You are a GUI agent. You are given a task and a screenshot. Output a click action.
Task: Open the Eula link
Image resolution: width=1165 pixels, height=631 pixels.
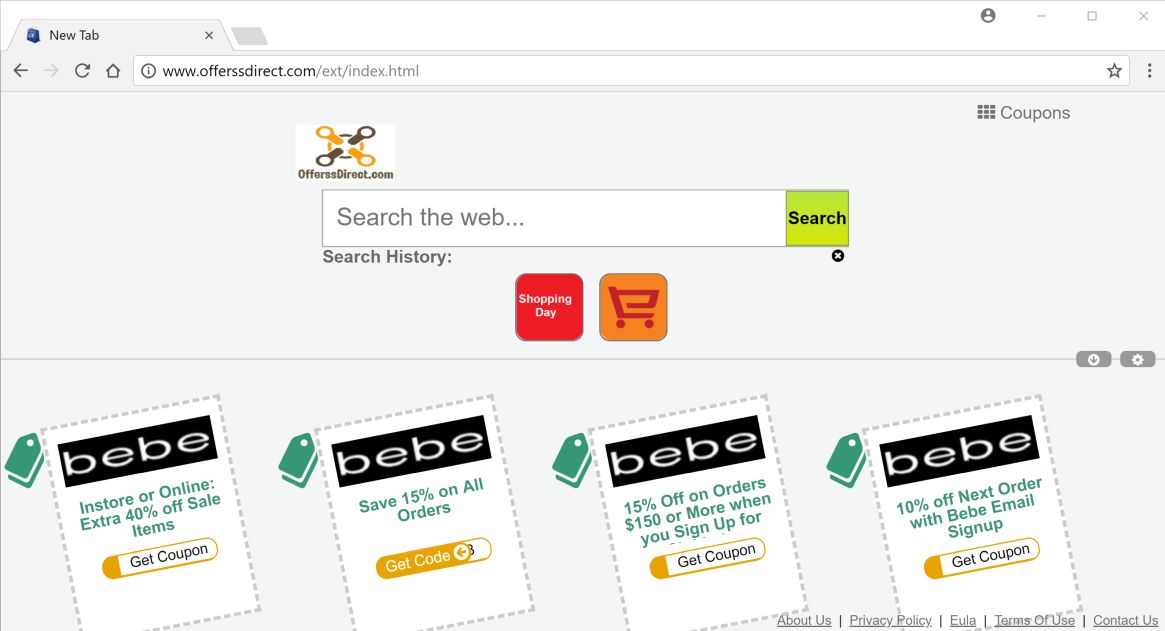[x=963, y=620]
